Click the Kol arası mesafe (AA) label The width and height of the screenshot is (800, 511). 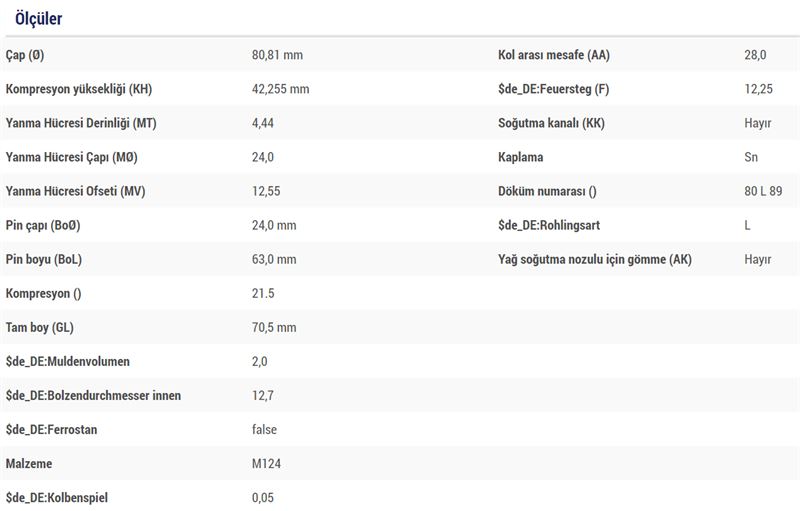point(554,55)
